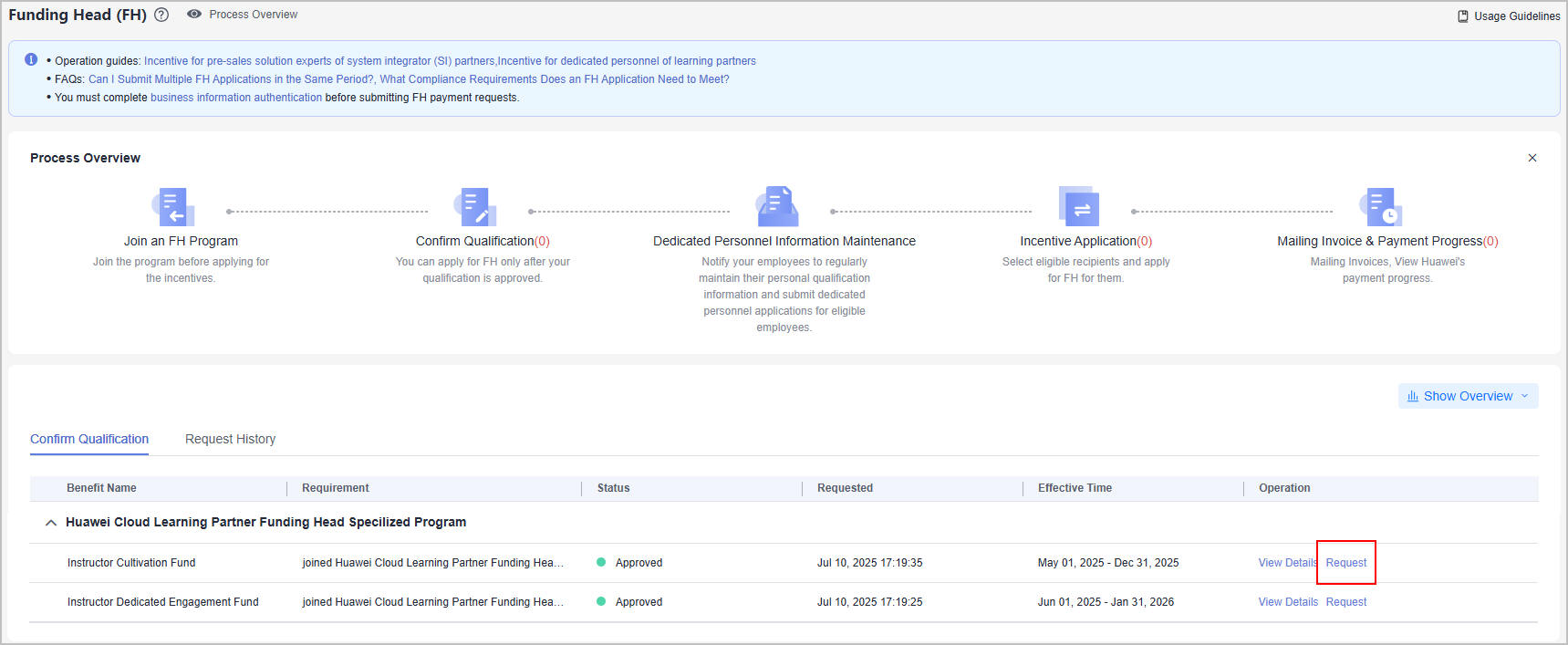Image resolution: width=1568 pixels, height=645 pixels.
Task: Open the Show Overview dropdown
Action: [x=1468, y=396]
